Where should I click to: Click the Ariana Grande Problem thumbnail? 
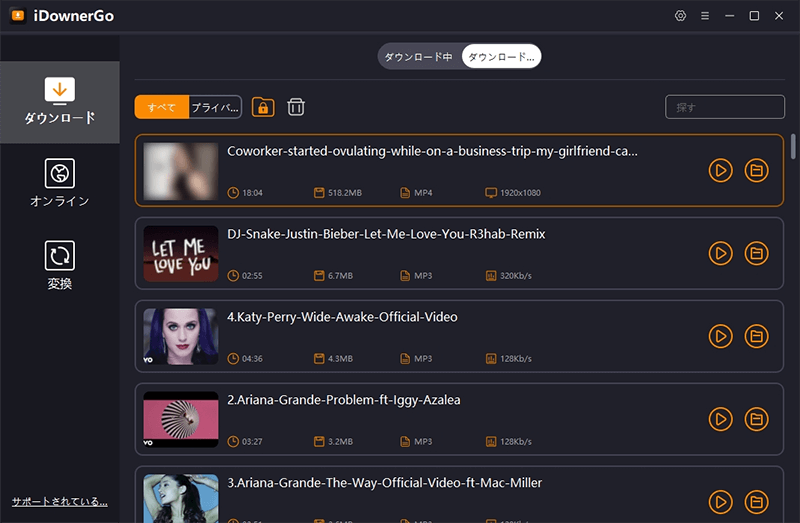point(181,419)
